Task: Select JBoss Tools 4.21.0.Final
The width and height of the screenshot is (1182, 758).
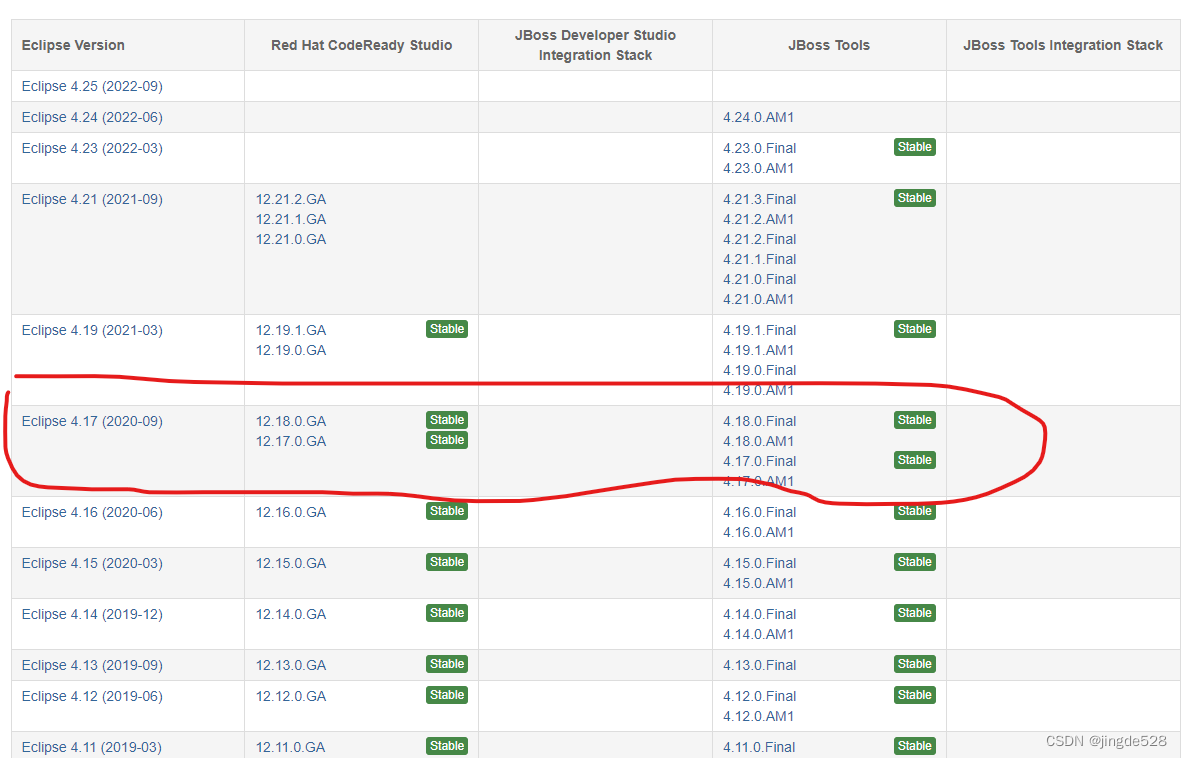Action: pos(760,280)
